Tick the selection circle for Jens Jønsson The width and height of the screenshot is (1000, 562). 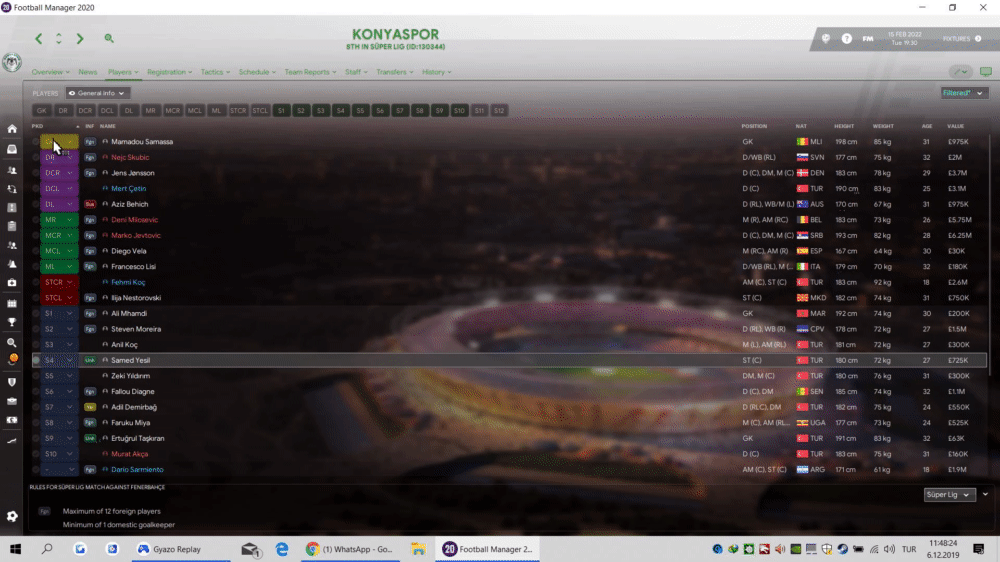coord(36,173)
